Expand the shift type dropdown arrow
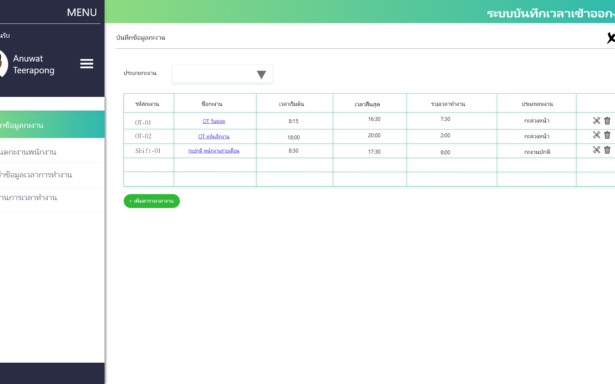The image size is (615, 384). (x=261, y=75)
